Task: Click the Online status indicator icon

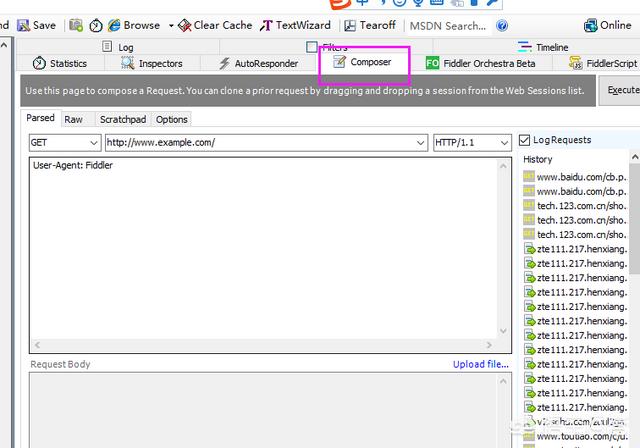Action: (x=591, y=25)
